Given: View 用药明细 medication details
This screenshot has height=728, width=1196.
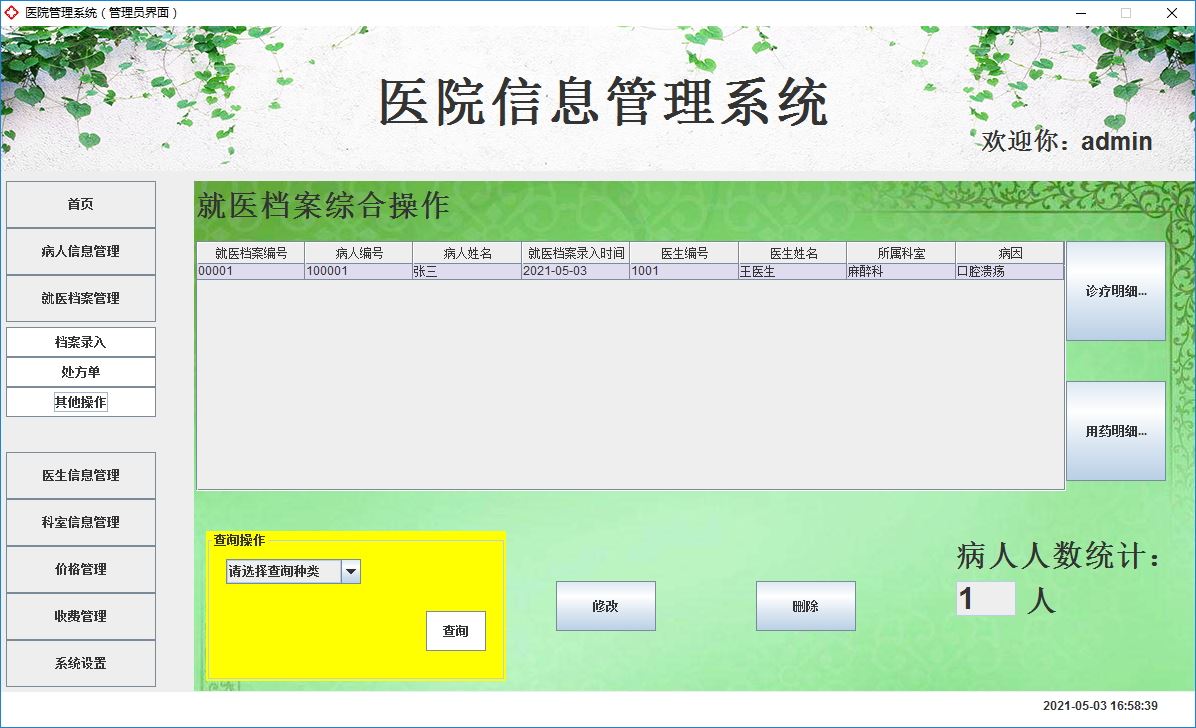Looking at the screenshot, I should click(1115, 430).
